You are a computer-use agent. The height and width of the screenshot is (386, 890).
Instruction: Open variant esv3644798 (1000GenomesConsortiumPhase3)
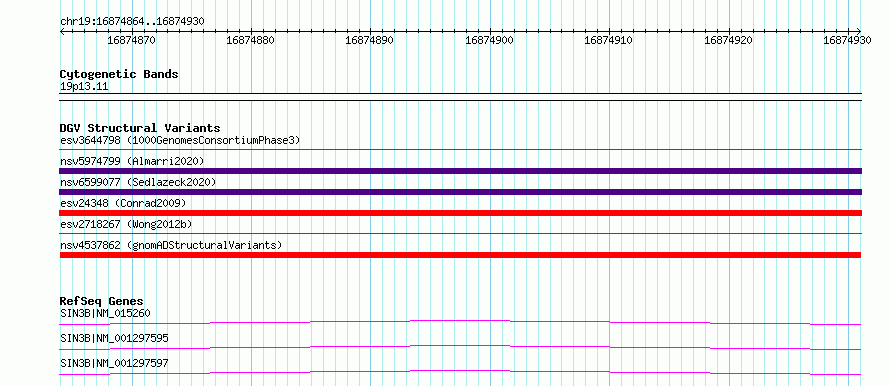180,140
